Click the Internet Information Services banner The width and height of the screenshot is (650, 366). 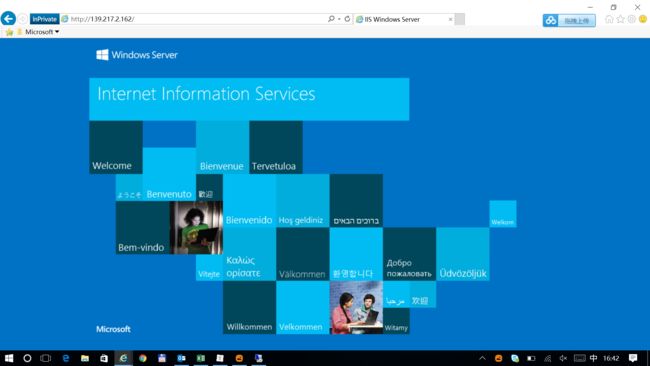249,99
